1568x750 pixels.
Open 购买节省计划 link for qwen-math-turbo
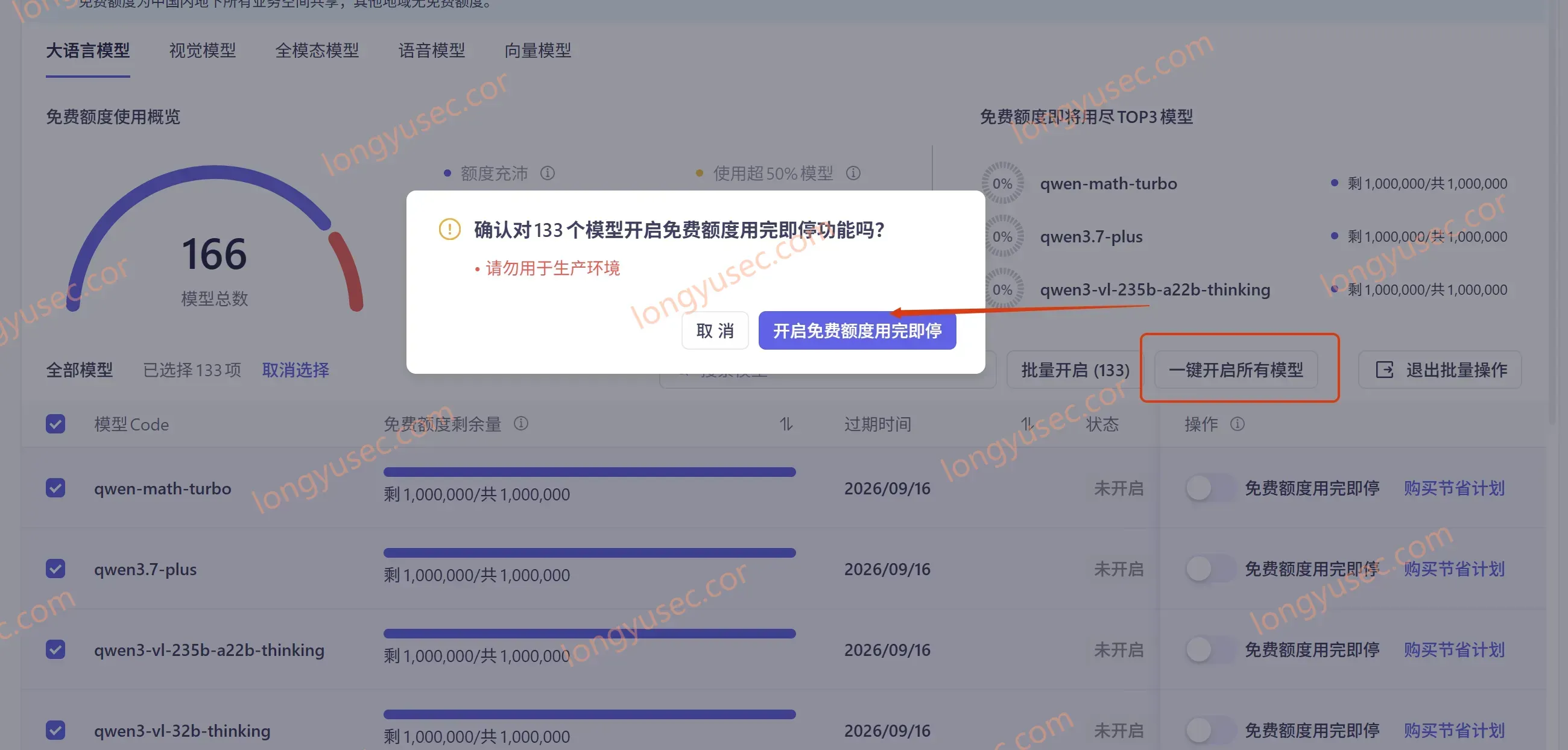pos(1454,488)
